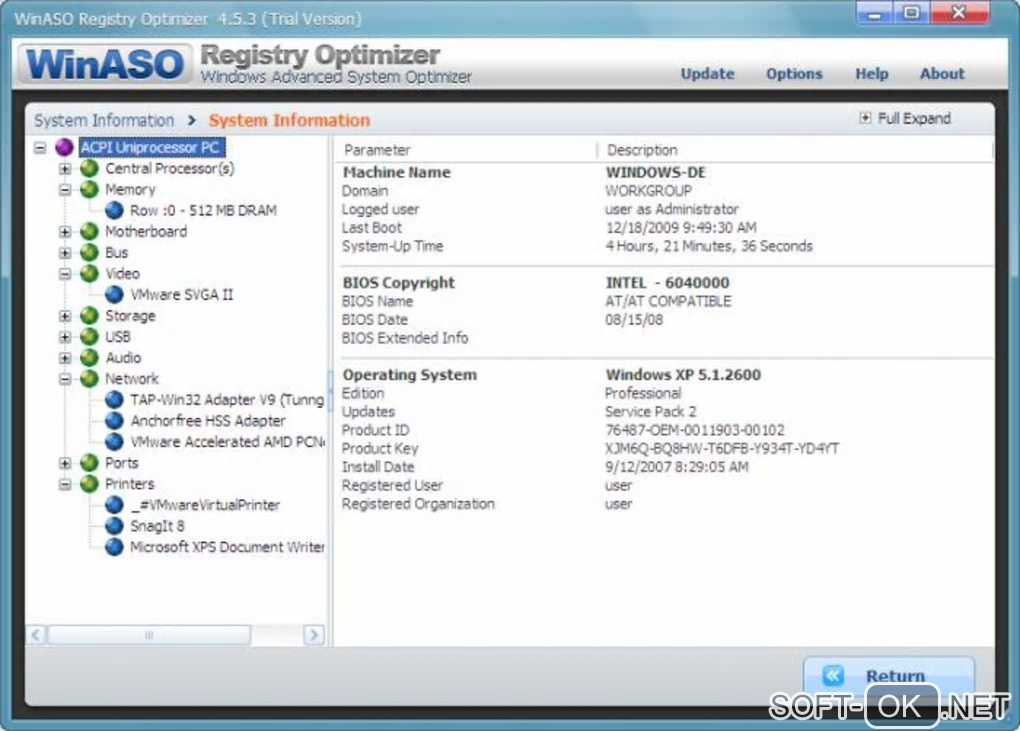1020x731 pixels.
Task: Click the green Memory node icon
Action: [x=89, y=189]
